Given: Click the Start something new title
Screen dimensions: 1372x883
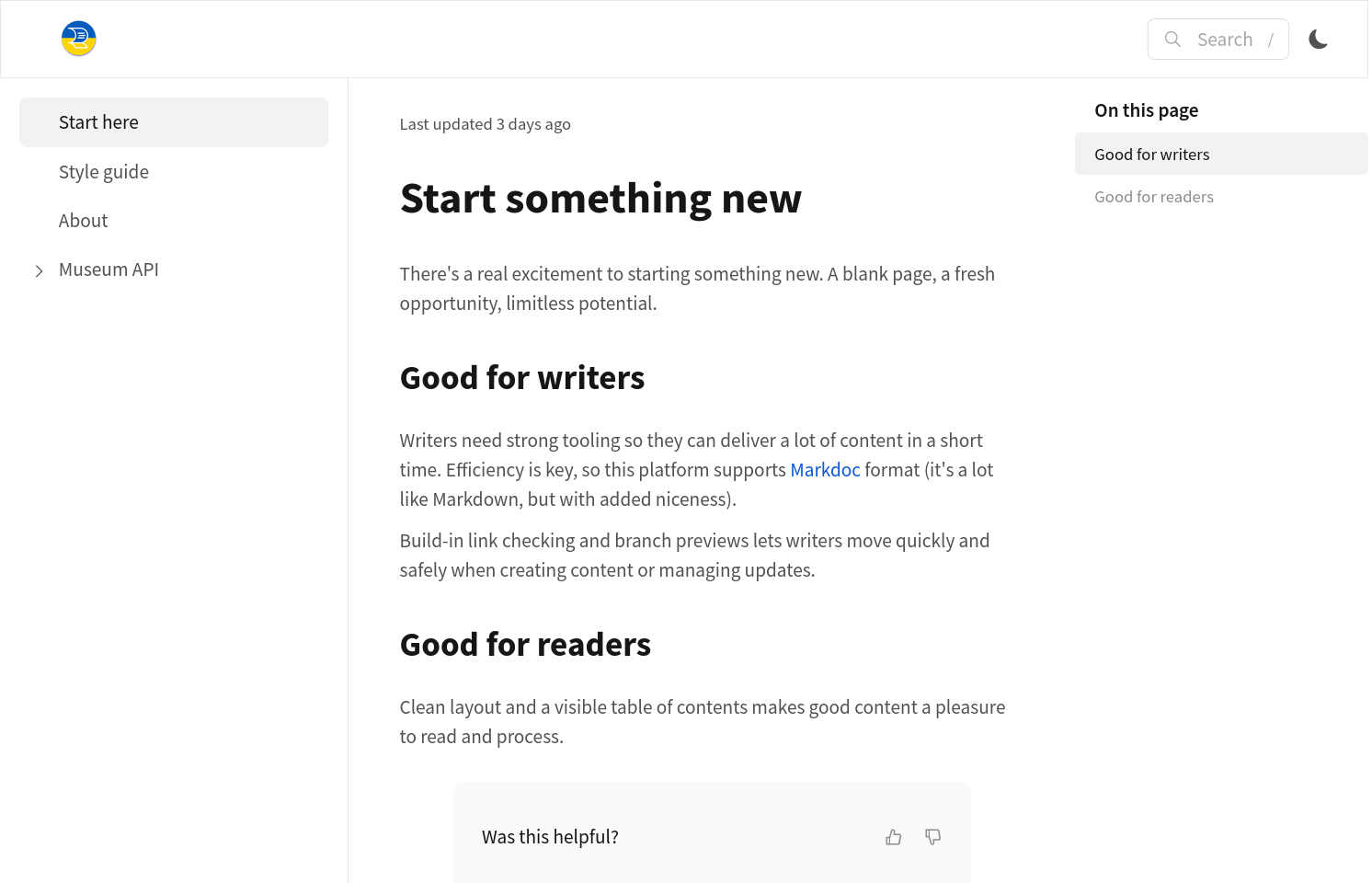Looking at the screenshot, I should point(600,199).
